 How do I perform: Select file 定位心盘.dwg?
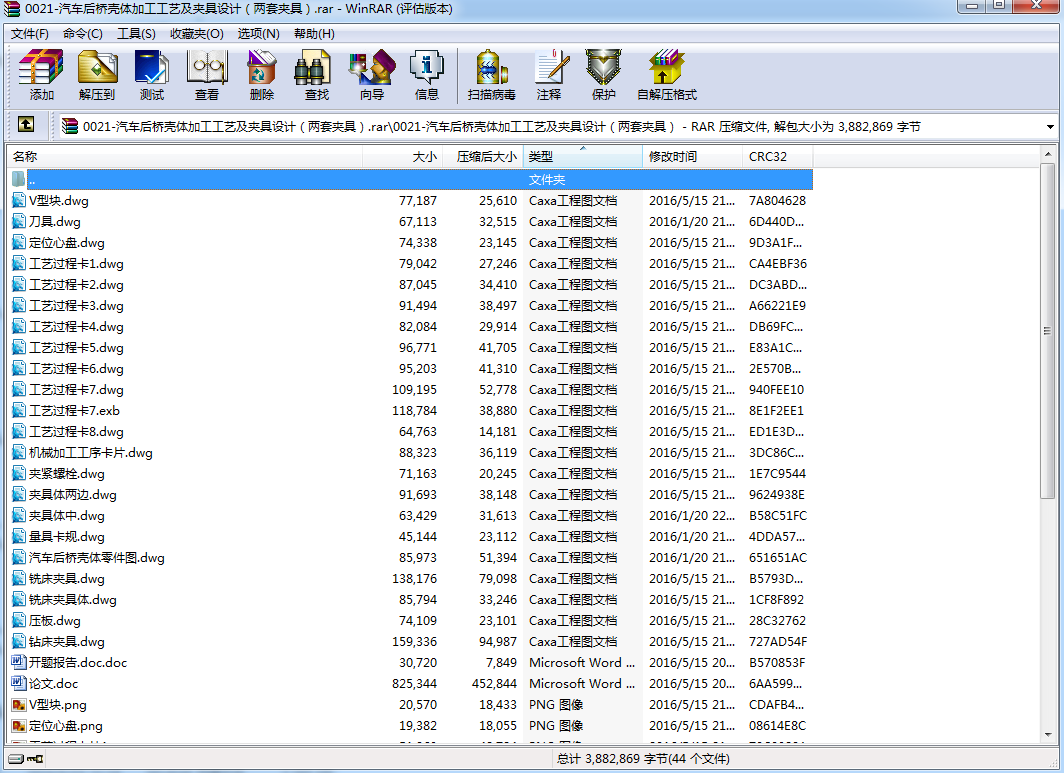pyautogui.click(x=66, y=243)
